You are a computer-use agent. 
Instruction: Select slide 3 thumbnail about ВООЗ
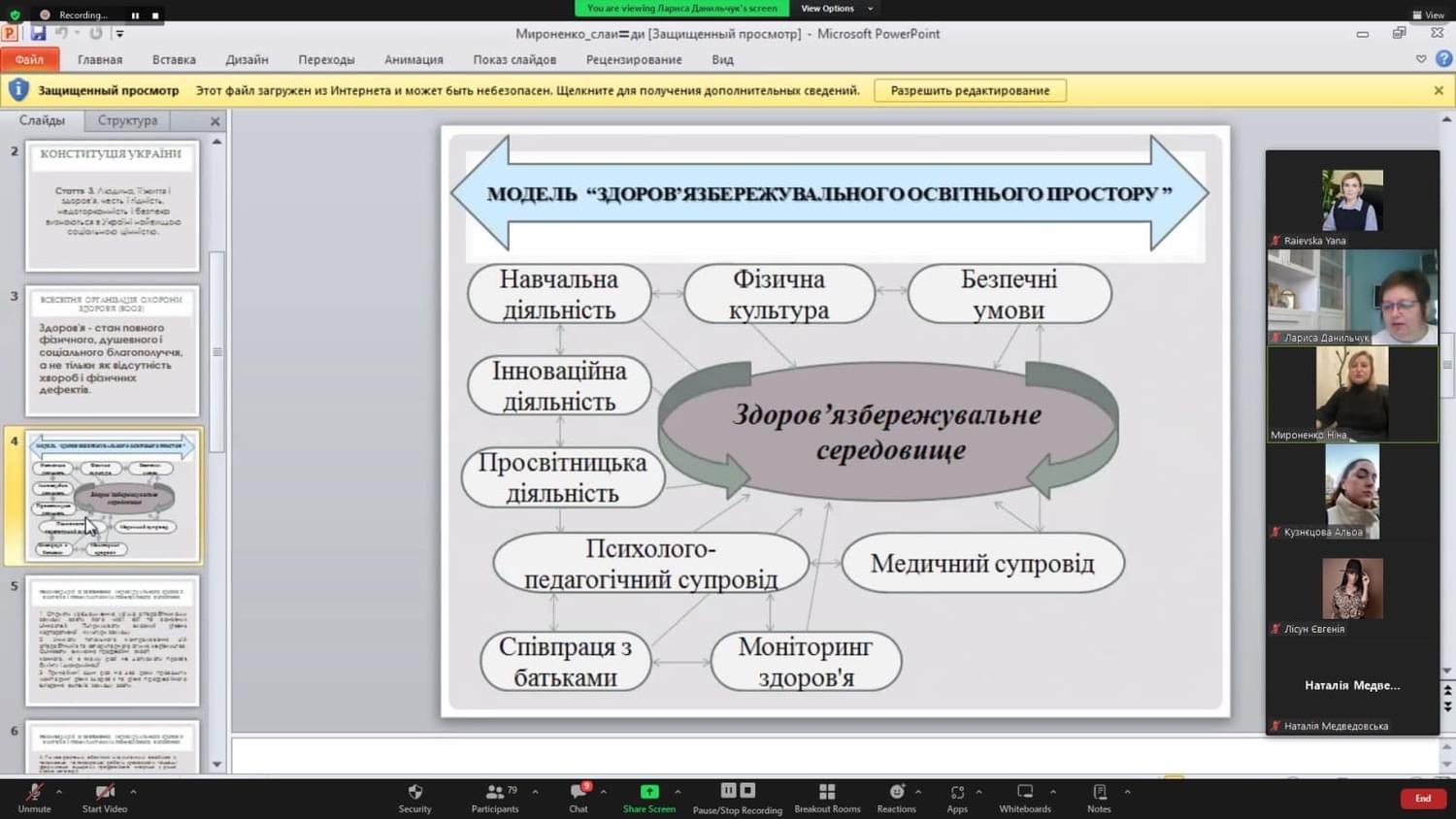point(113,351)
